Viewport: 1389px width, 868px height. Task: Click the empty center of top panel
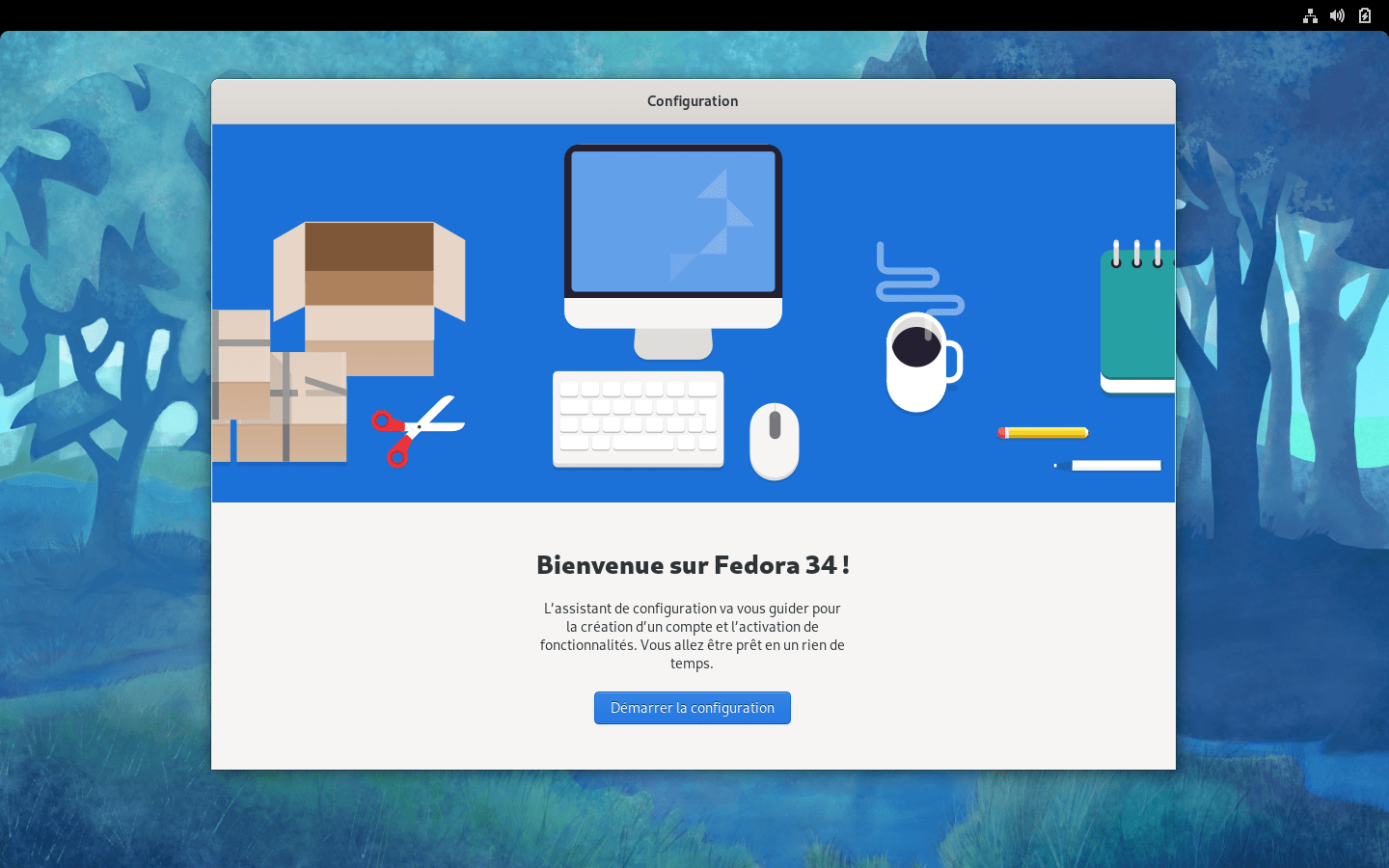click(x=694, y=15)
